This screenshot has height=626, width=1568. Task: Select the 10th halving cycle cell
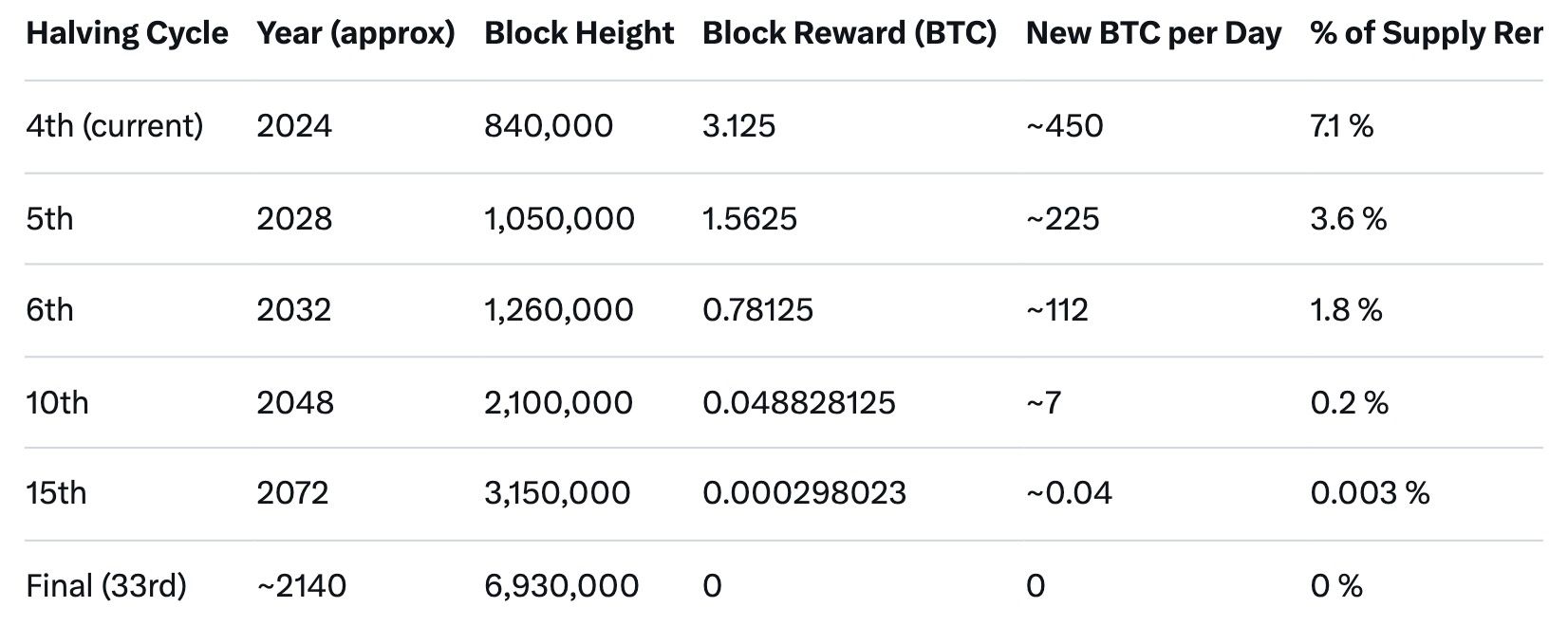57,403
